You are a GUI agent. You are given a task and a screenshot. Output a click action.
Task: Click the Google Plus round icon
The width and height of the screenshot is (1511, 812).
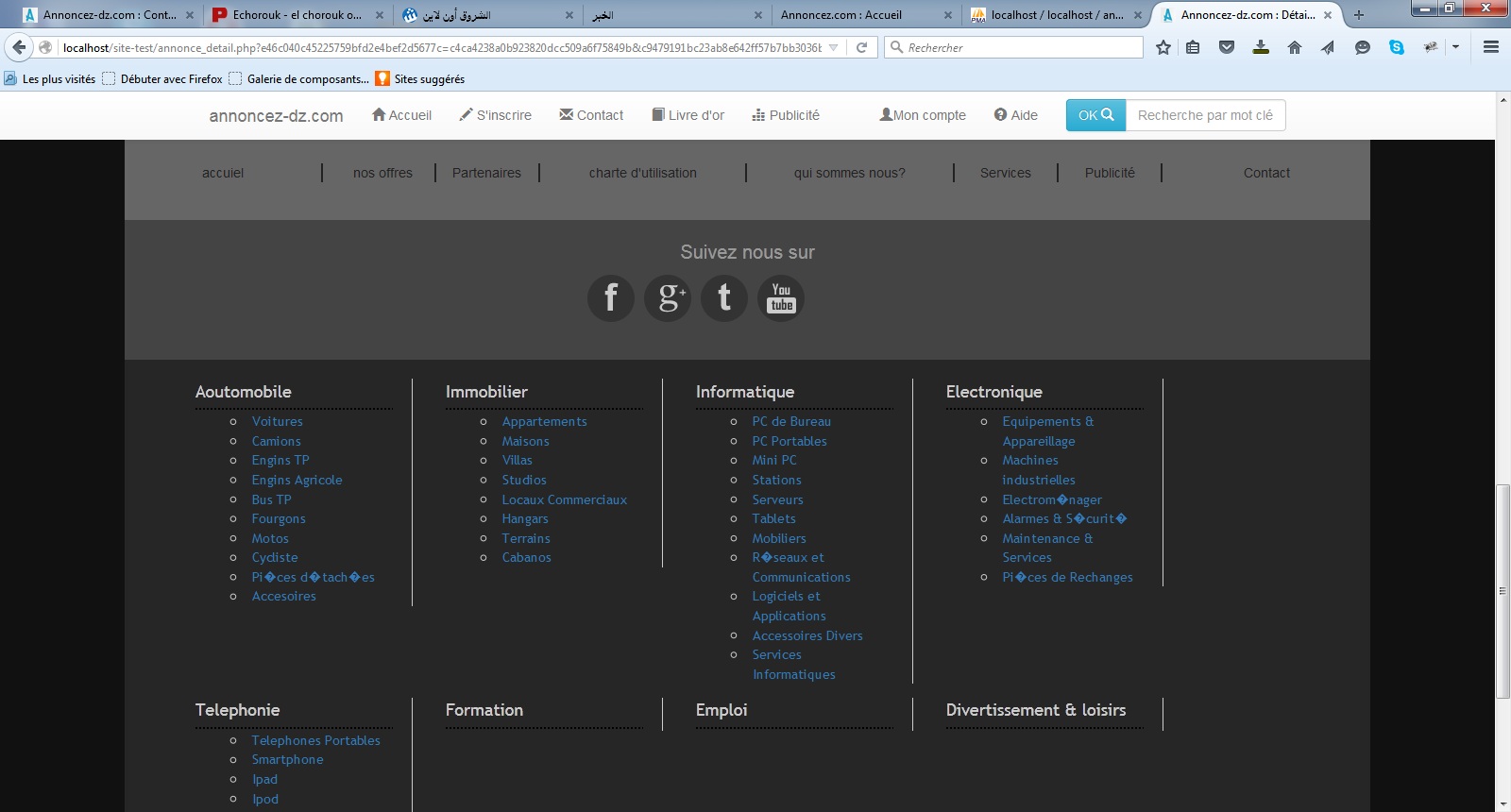pos(668,298)
